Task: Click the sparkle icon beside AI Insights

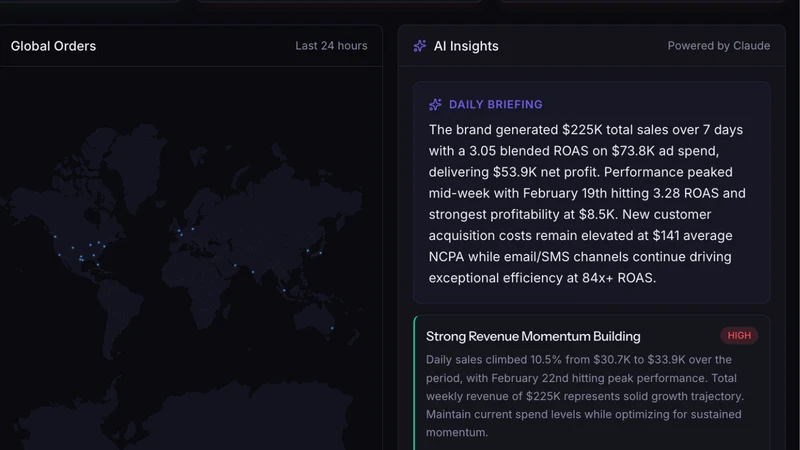Action: [419, 46]
